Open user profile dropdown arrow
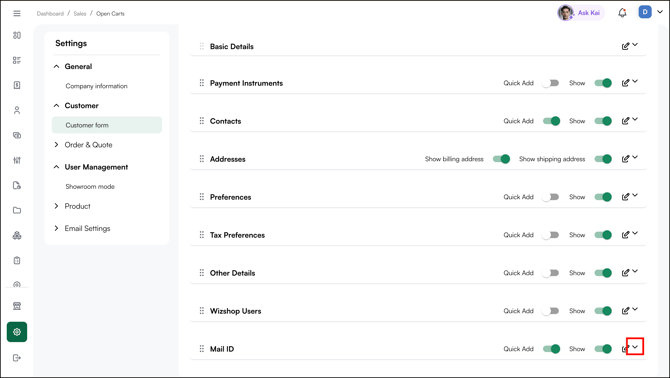This screenshot has width=670, height=378. pos(660,12)
